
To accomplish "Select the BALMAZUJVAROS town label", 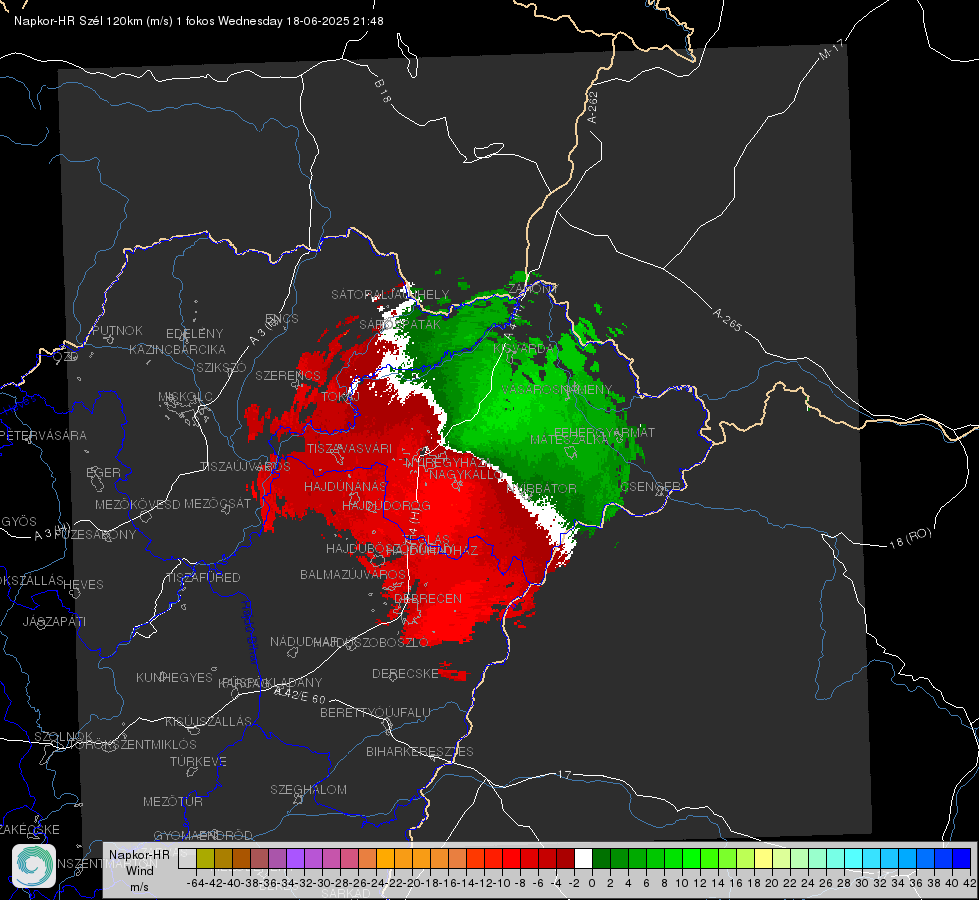I will (x=353, y=574).
